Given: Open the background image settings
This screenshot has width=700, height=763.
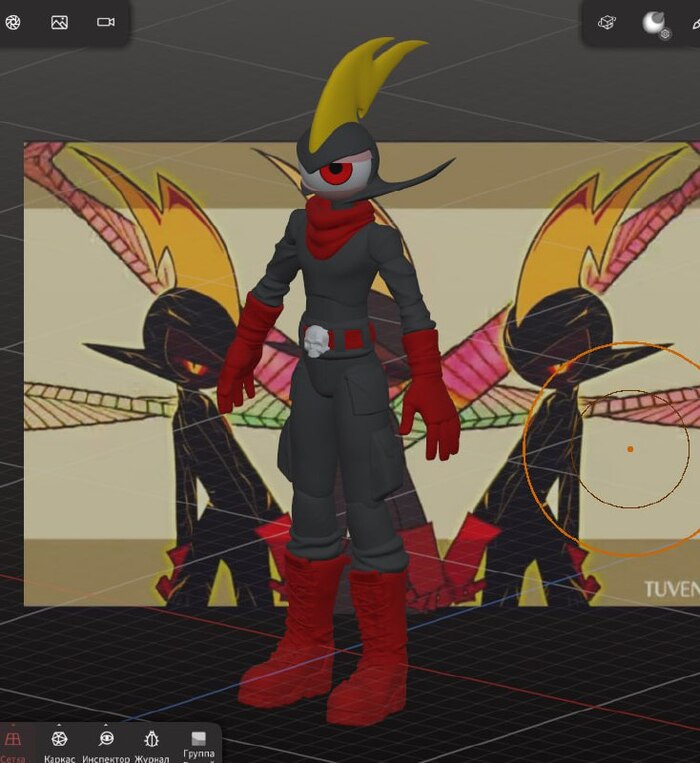Looking at the screenshot, I should point(59,22).
